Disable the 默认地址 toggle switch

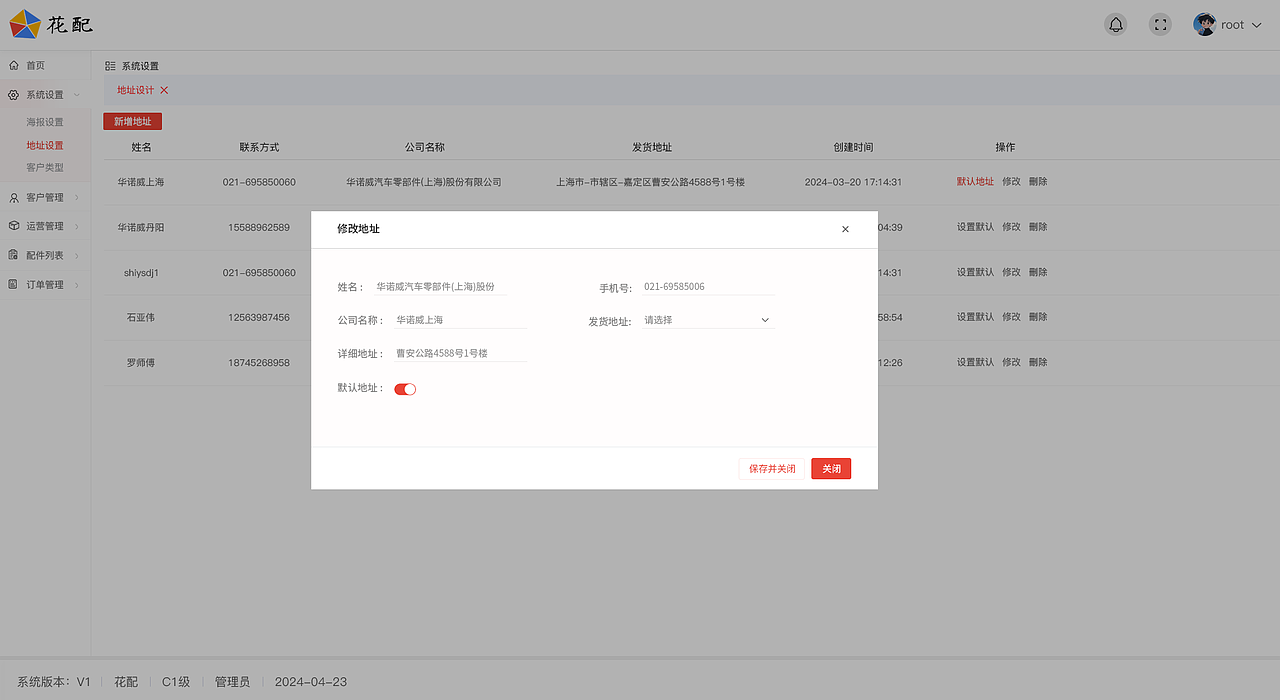point(404,388)
